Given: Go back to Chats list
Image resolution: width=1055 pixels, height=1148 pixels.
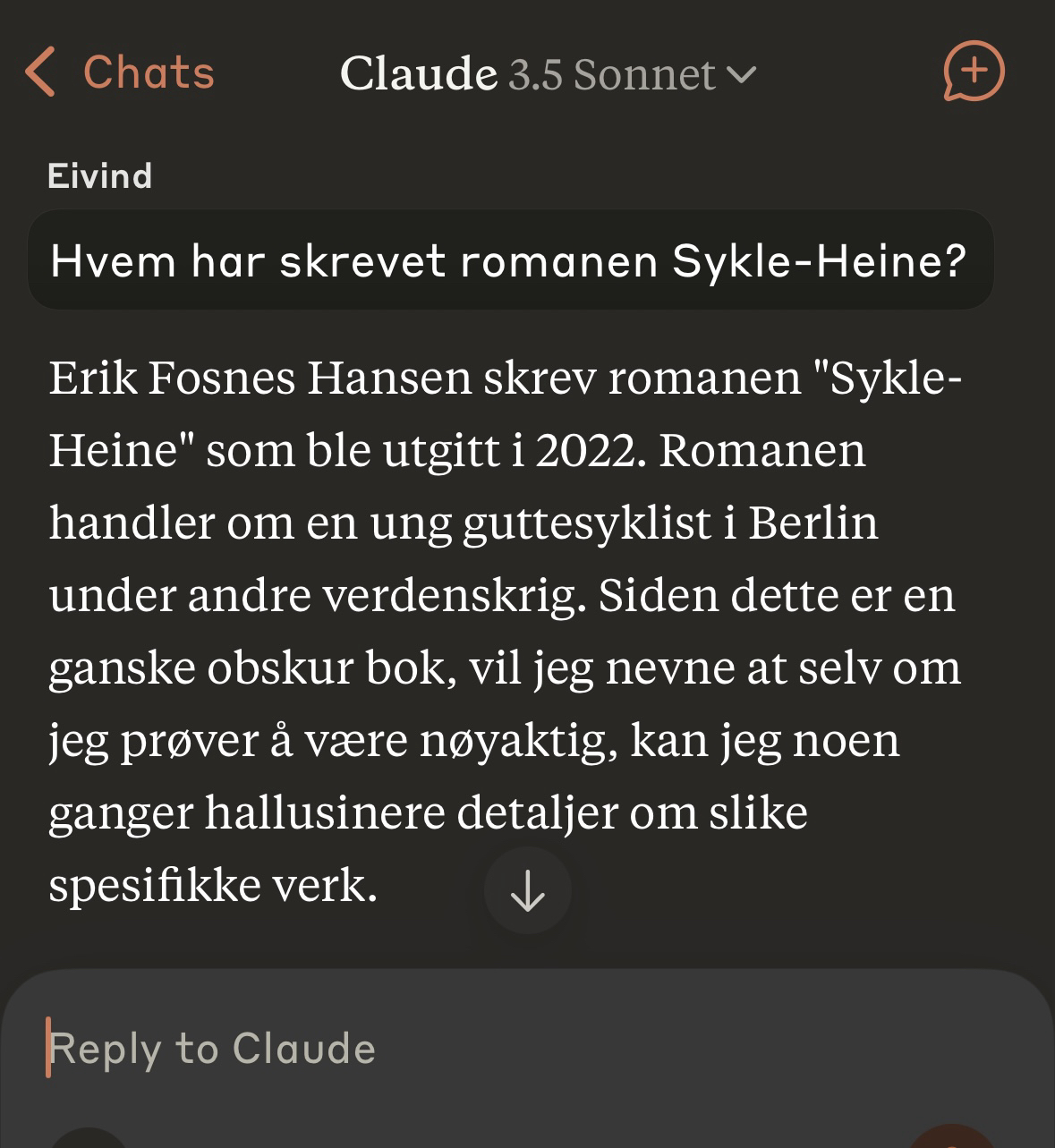Looking at the screenshot, I should click(149, 72).
